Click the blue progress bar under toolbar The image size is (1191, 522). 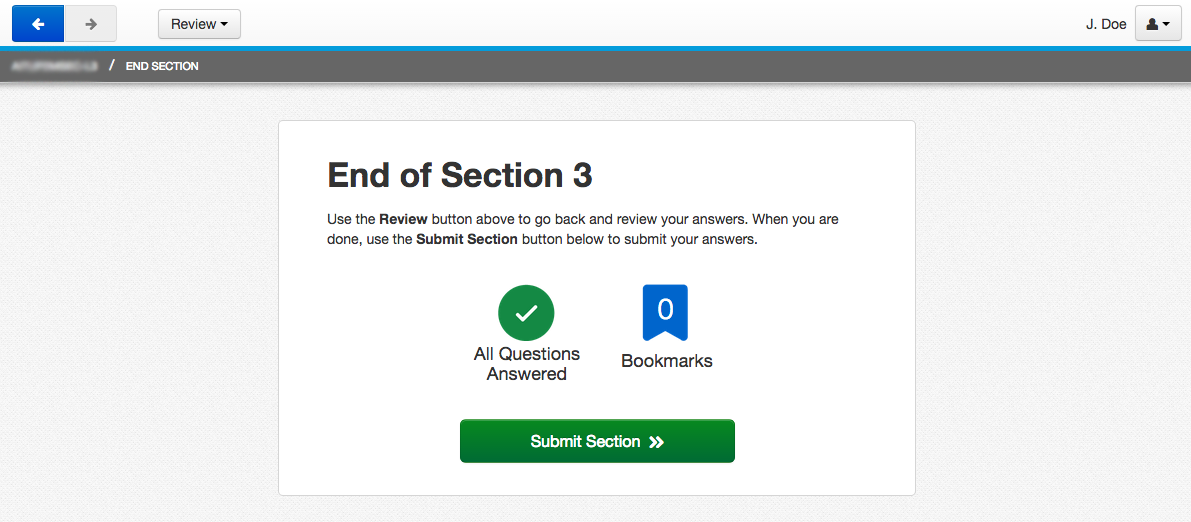(595, 48)
